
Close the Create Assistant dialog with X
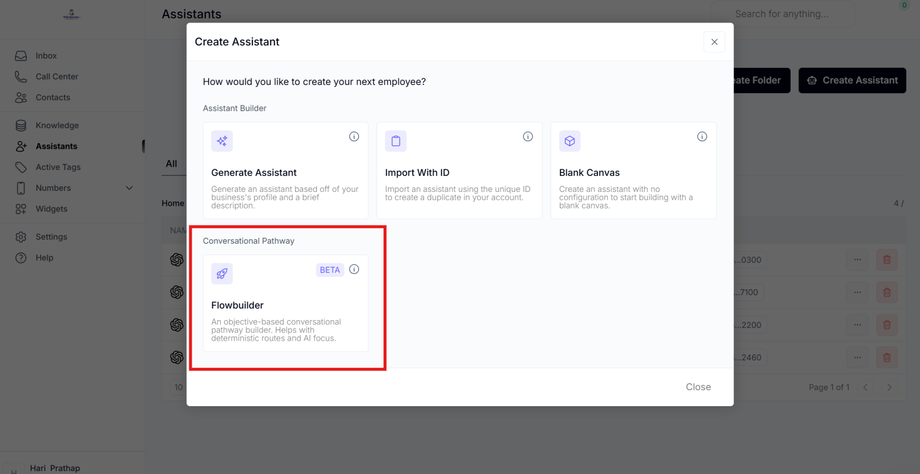(x=714, y=42)
